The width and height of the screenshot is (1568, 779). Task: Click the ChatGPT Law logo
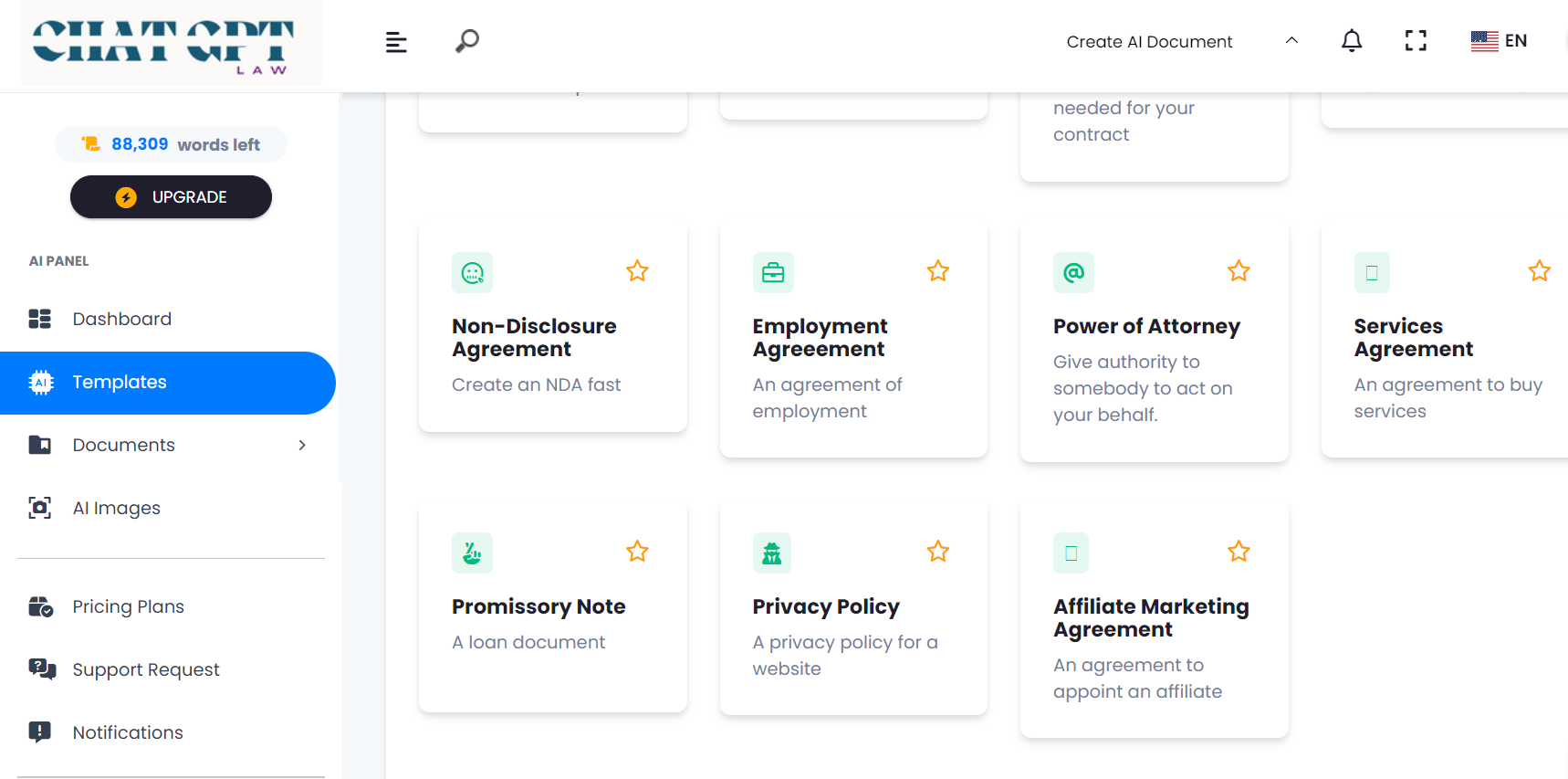(171, 44)
